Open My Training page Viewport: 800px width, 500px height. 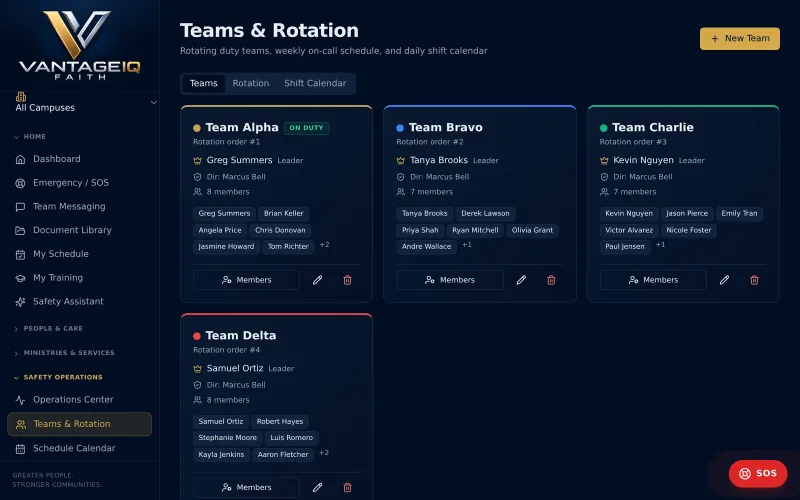(x=80, y=278)
